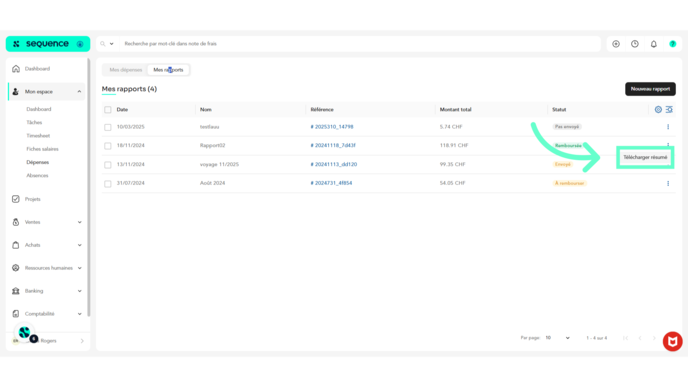Screen dimensions: 688x387
Task: Open the three-dot menu for Août 2024
Action: coord(668,183)
